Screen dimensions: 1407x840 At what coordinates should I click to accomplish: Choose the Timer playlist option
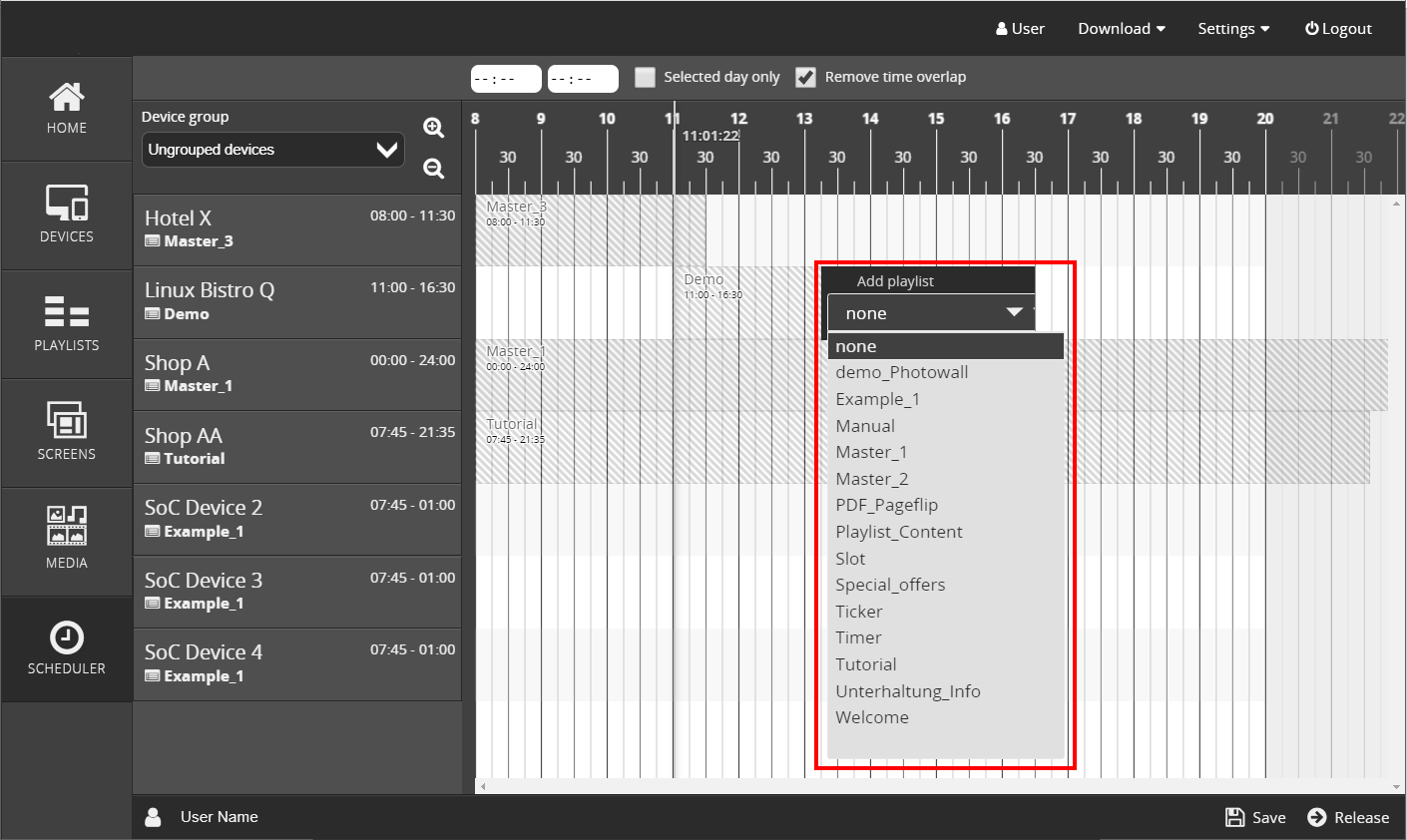[x=946, y=637]
